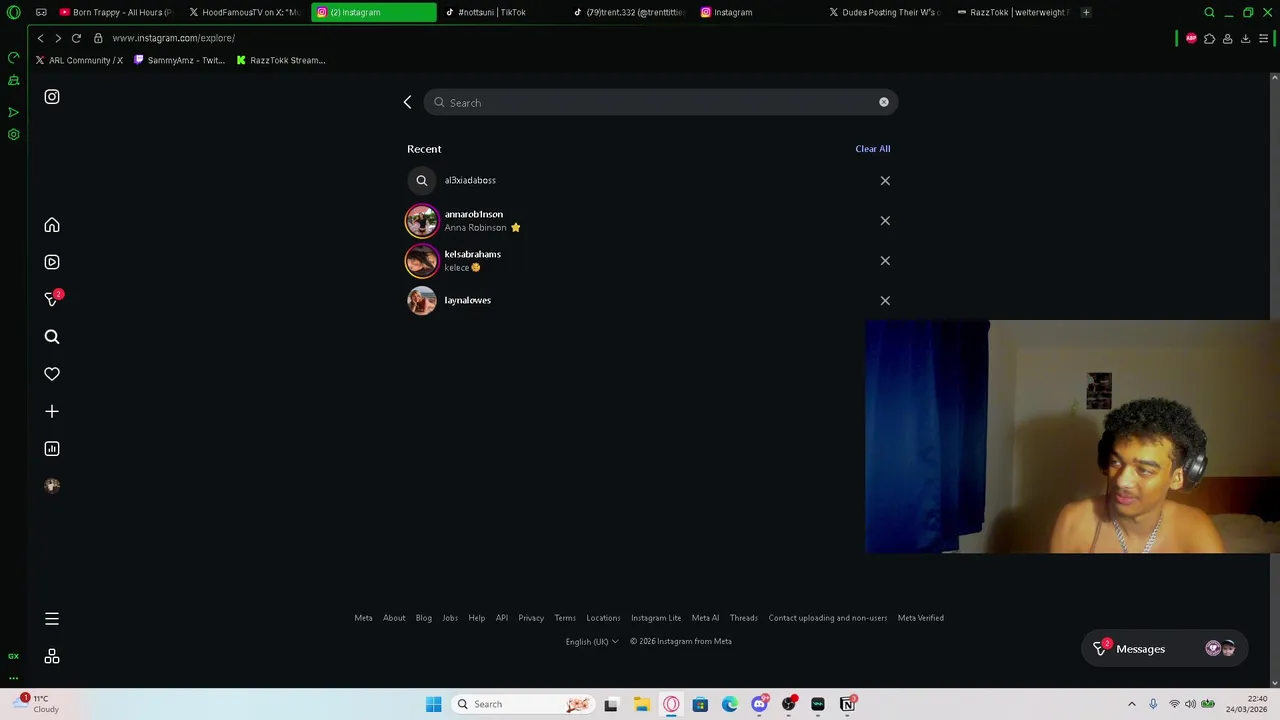Click the Create plus icon

[52, 411]
